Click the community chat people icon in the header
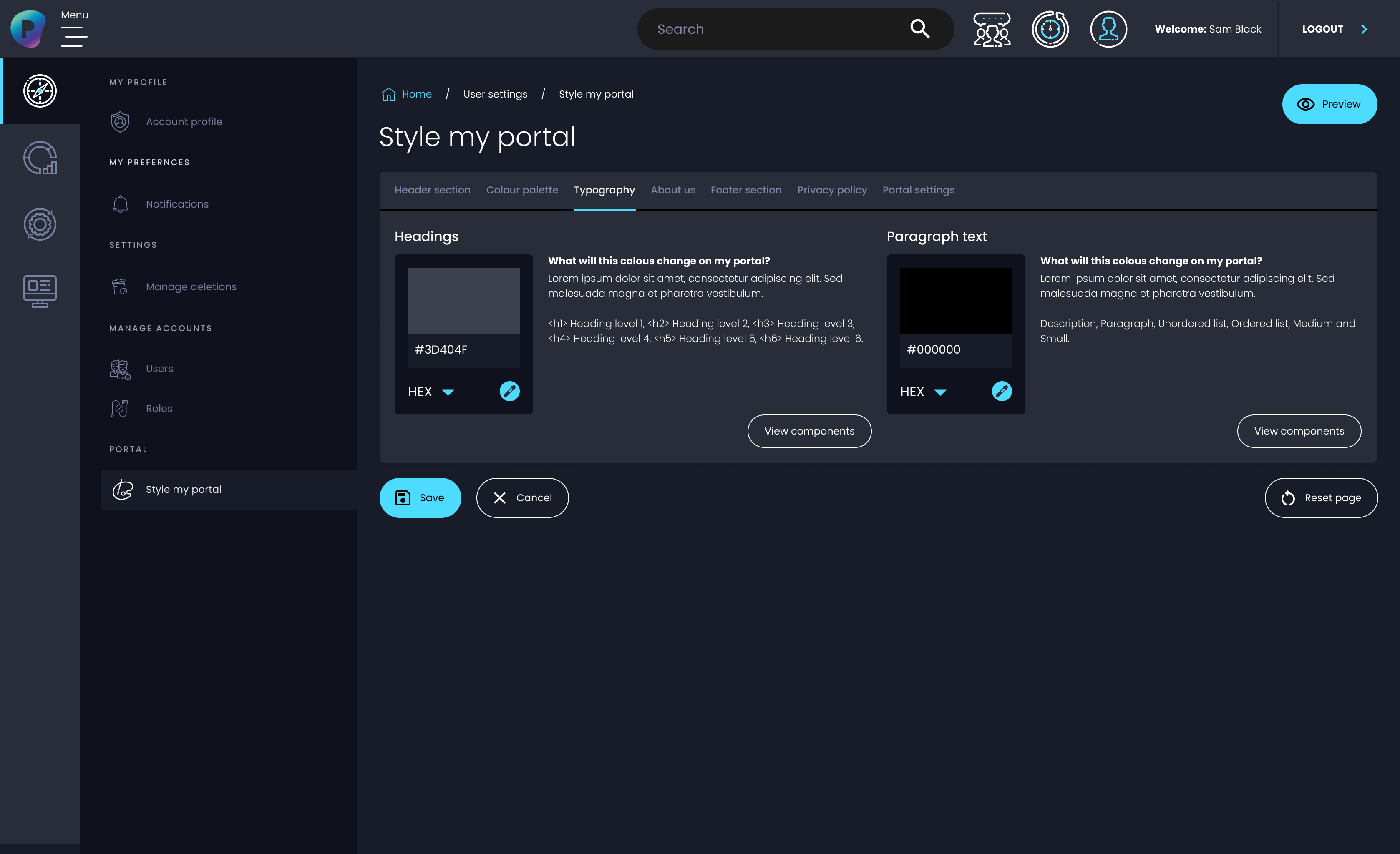 point(992,29)
